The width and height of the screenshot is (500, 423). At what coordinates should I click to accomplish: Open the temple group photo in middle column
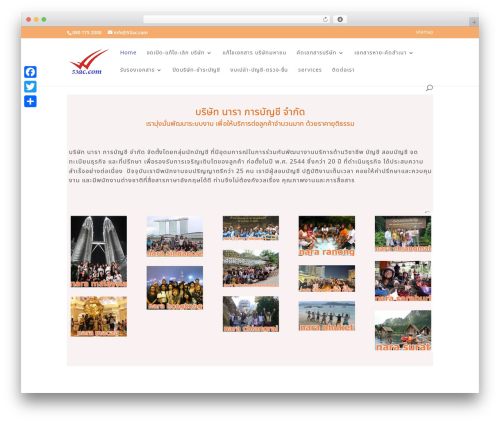click(251, 269)
